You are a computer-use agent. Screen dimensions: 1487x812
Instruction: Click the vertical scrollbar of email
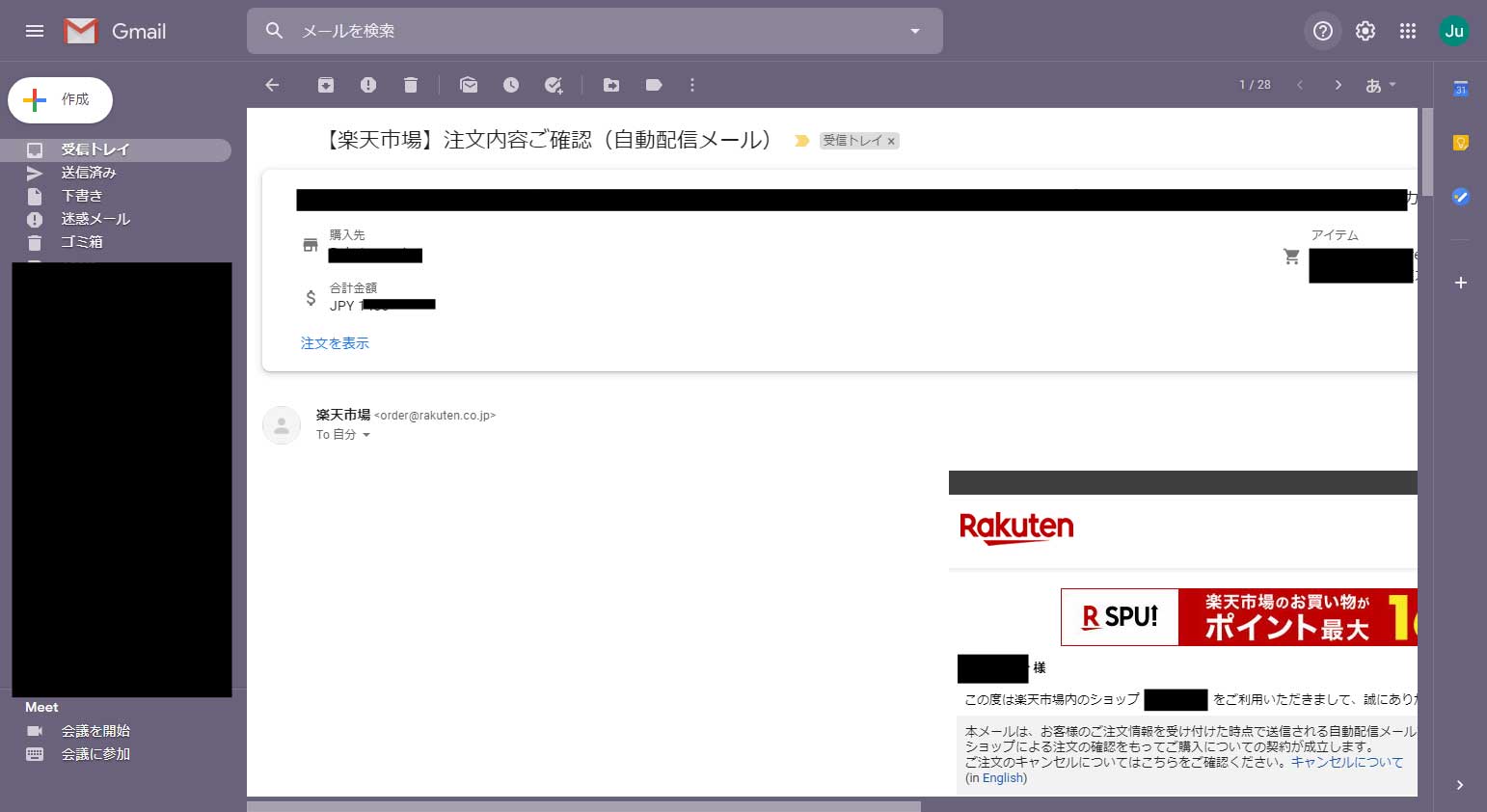tap(1427, 151)
